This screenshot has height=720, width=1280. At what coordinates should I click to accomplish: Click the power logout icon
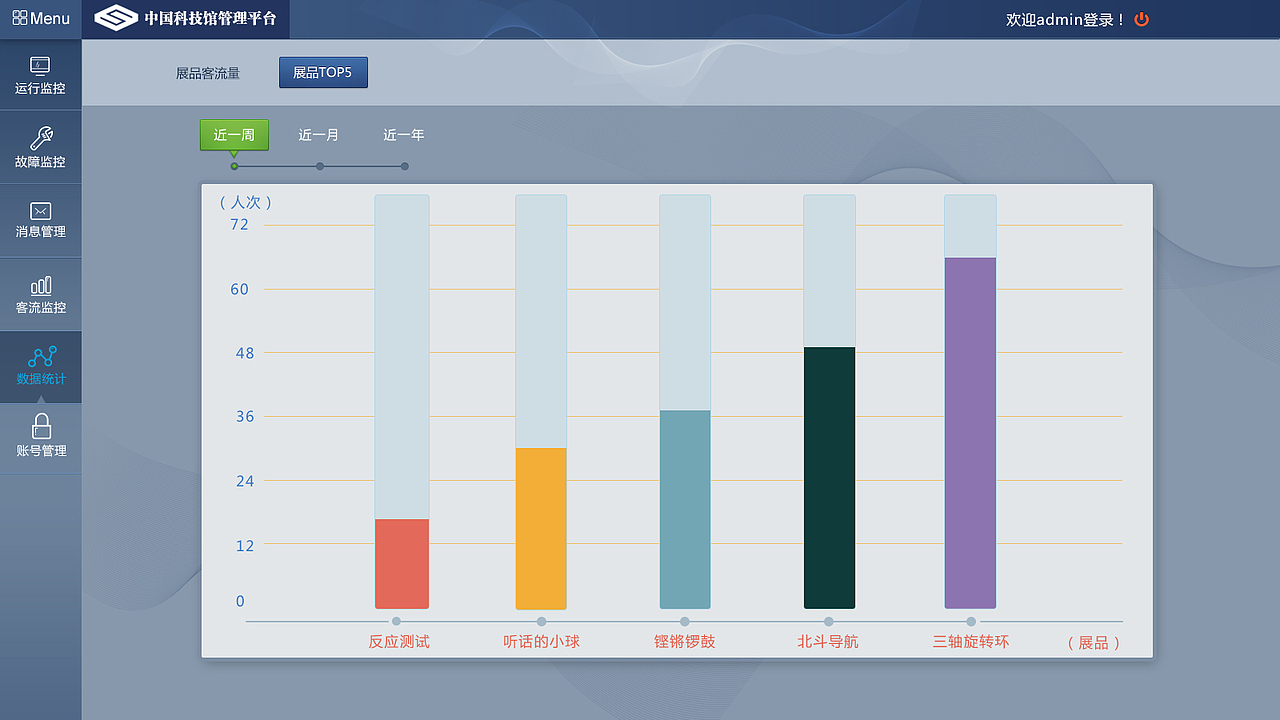pos(1142,19)
